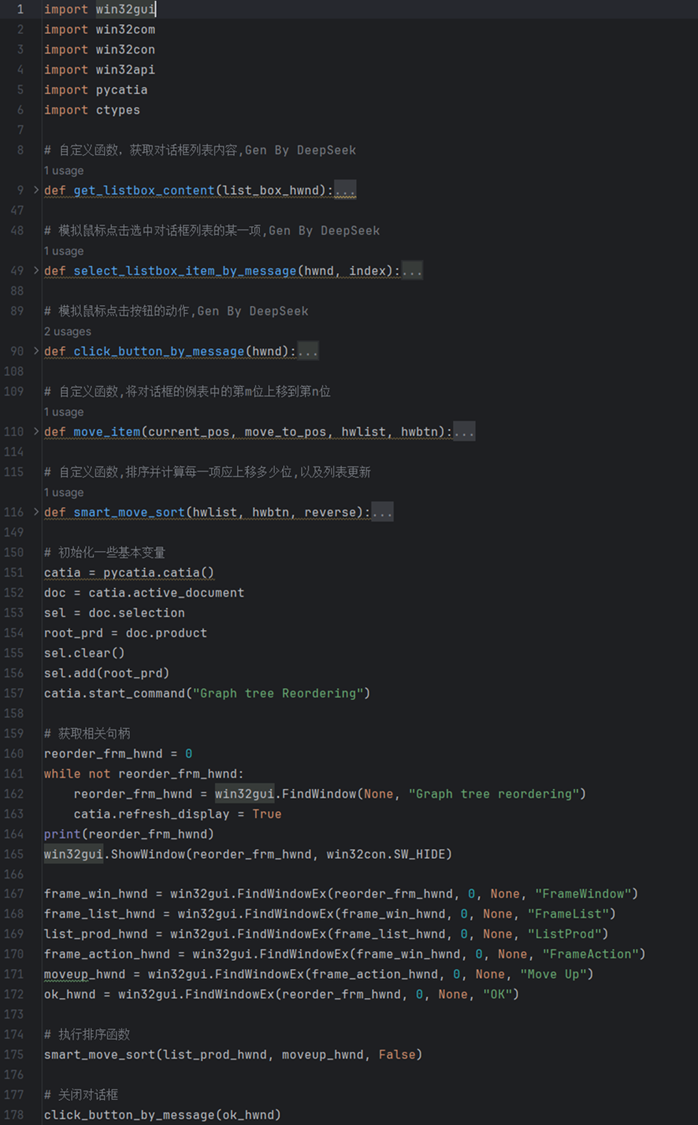Viewport: 698px width, 1125px height.
Task: Click the 'win32api' module name
Action: [x=126, y=70]
